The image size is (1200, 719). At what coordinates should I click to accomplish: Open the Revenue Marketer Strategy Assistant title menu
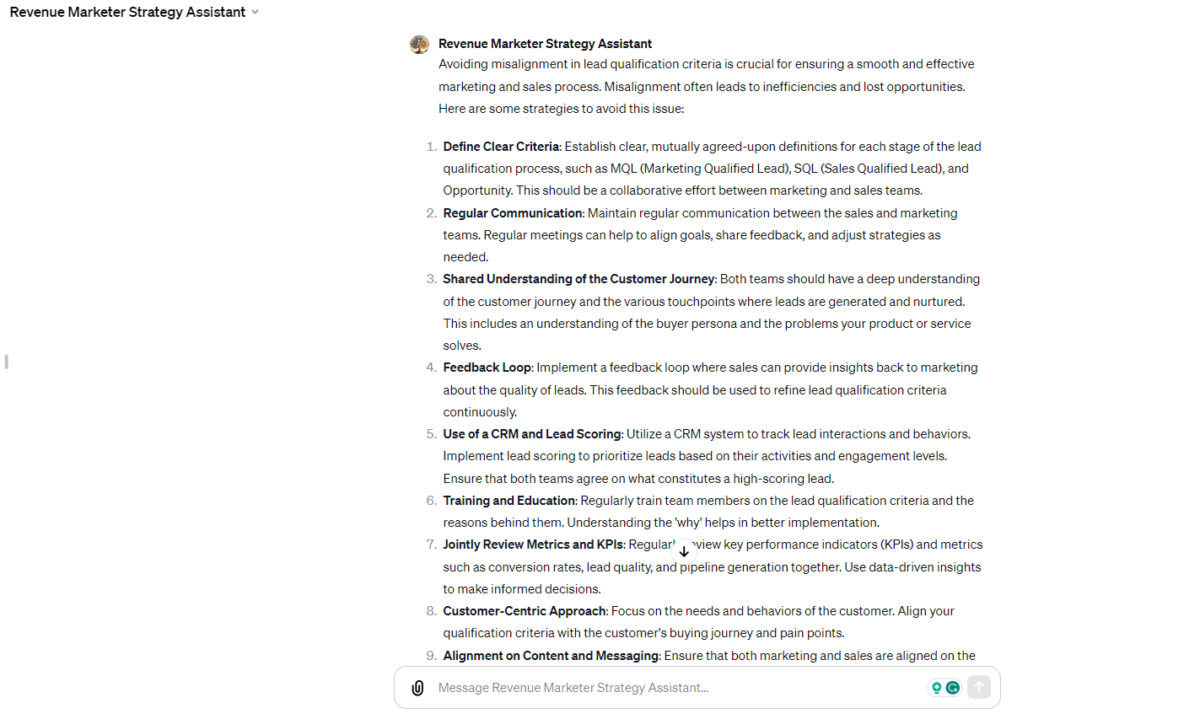pyautogui.click(x=127, y=12)
